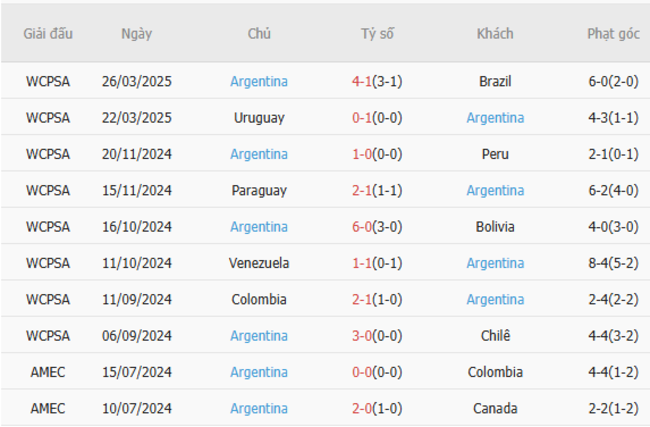This screenshot has width=650, height=427.
Task: Click the 3-0 score against Chilê
Action: [x=362, y=336]
